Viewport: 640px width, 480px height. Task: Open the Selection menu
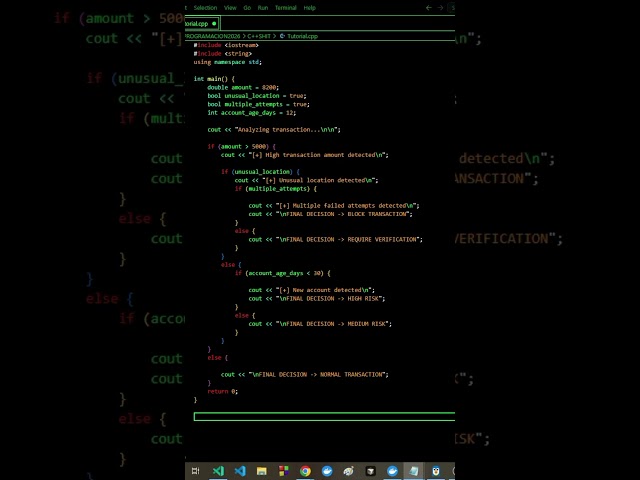(x=205, y=8)
